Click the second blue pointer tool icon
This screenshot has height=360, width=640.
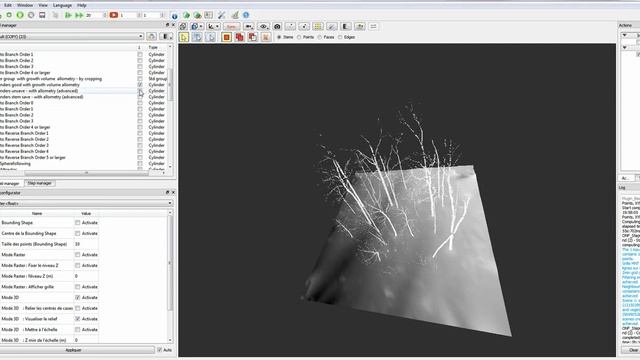point(197,37)
